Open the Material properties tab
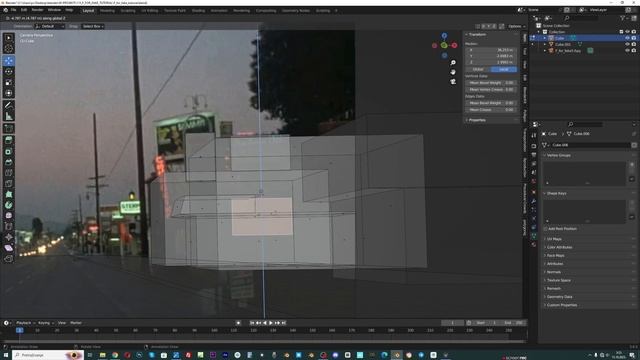Viewport: 640px width, 360px height. coord(533,244)
